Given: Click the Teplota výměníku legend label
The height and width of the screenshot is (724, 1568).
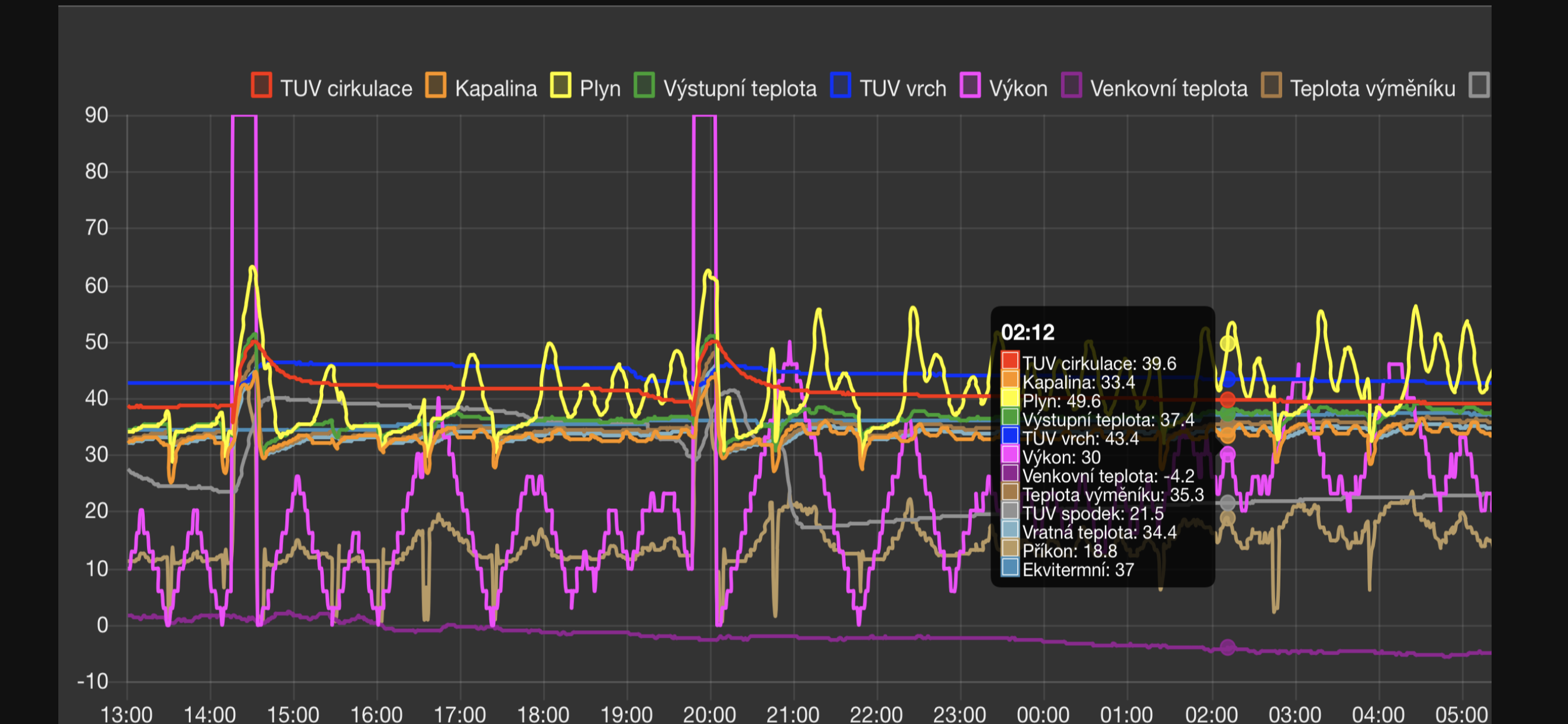Looking at the screenshot, I should pyautogui.click(x=1372, y=89).
